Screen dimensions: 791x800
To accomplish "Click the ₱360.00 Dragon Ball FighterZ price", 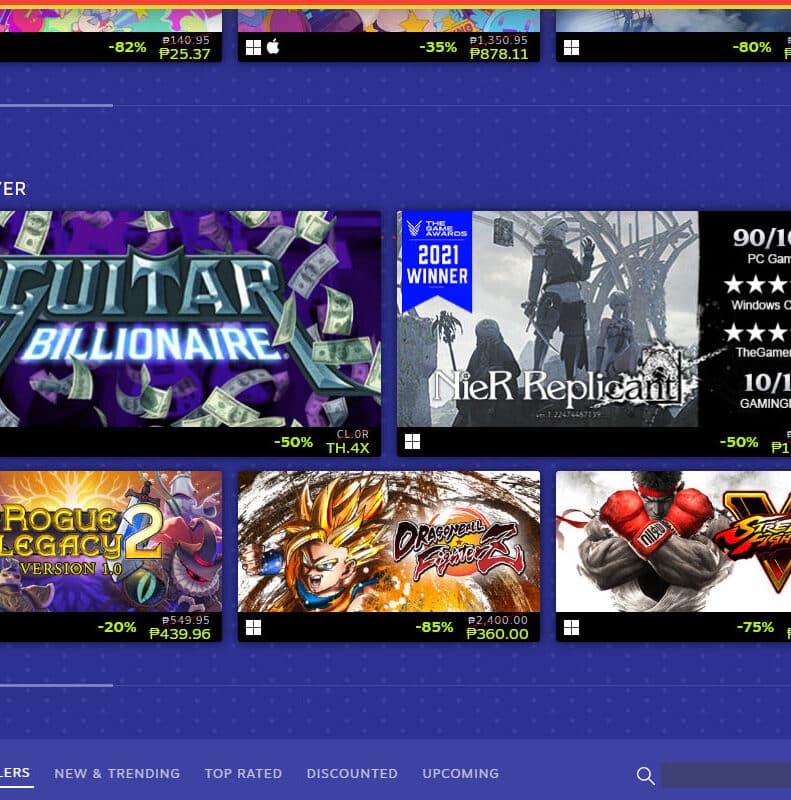I will click(498, 634).
